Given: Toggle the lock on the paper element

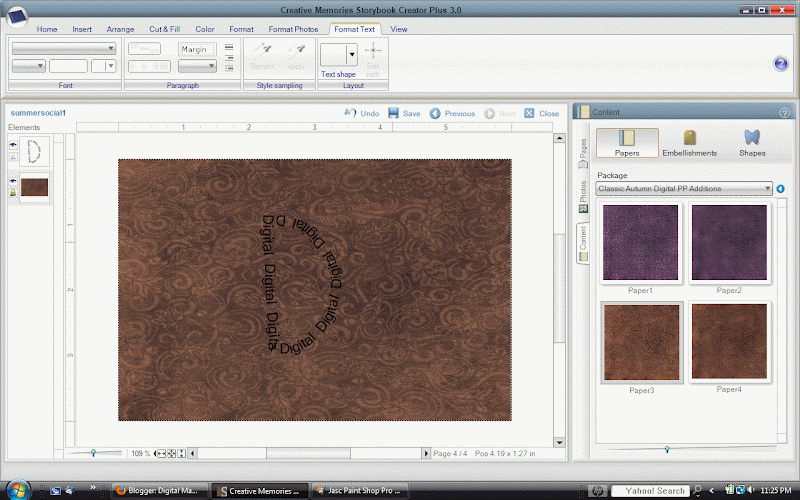Looking at the screenshot, I should [14, 192].
